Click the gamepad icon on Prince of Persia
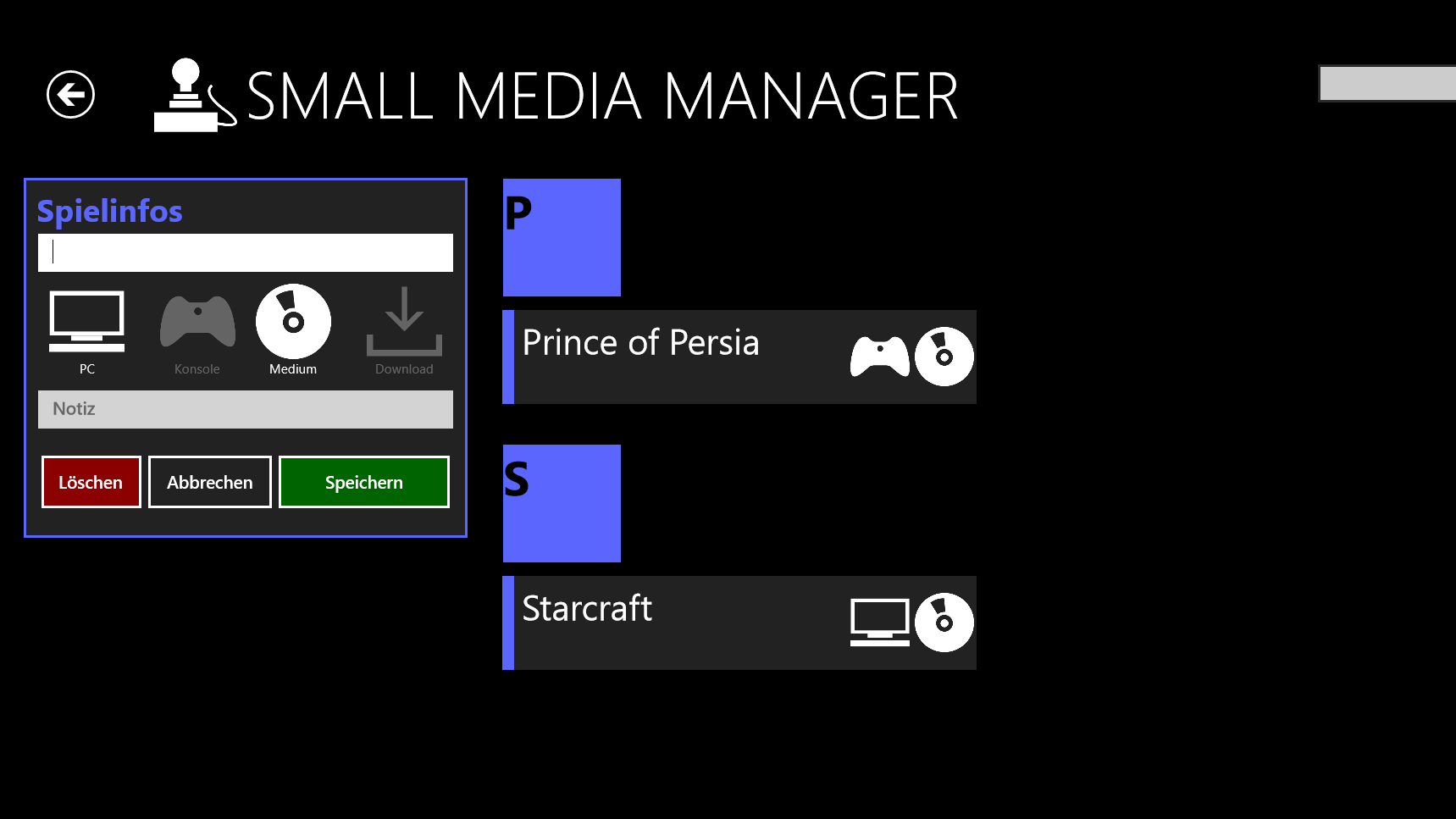The width and height of the screenshot is (1456, 819). pyautogui.click(x=880, y=357)
